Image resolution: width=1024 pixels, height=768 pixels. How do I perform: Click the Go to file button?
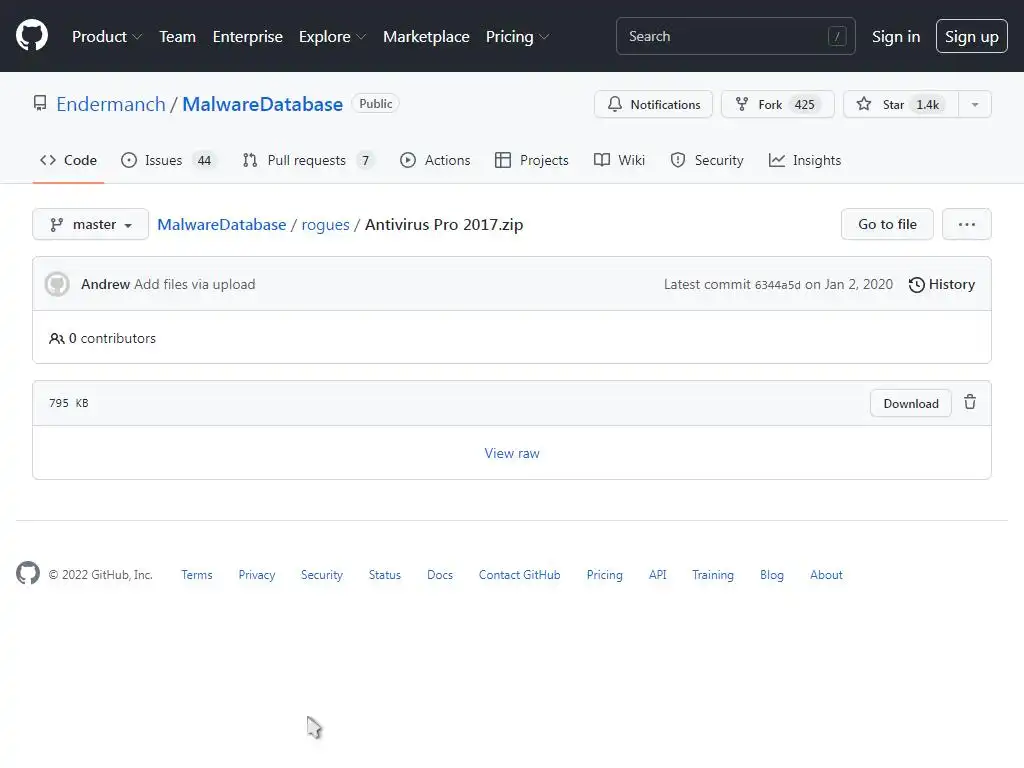tap(887, 224)
